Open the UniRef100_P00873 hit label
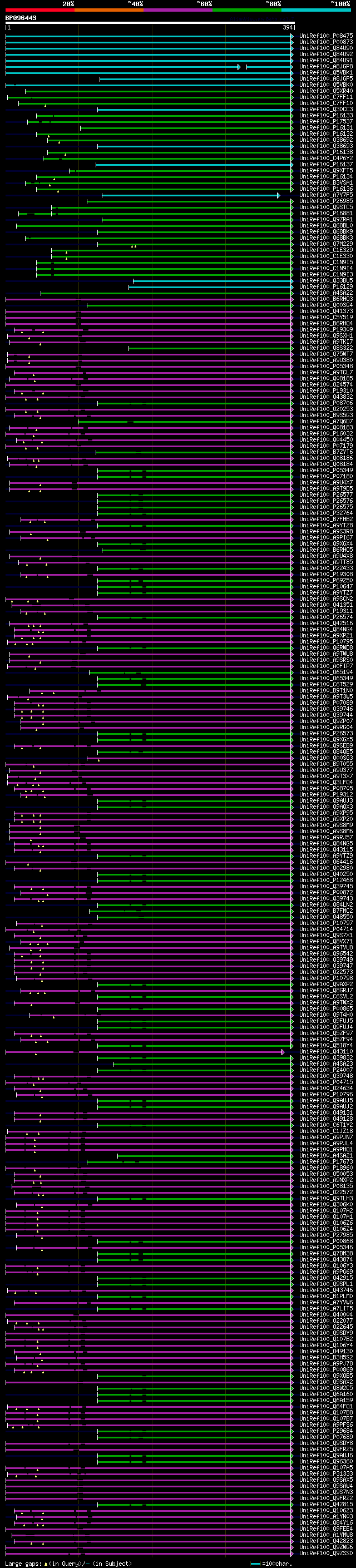356x1568 pixels. [325, 42]
